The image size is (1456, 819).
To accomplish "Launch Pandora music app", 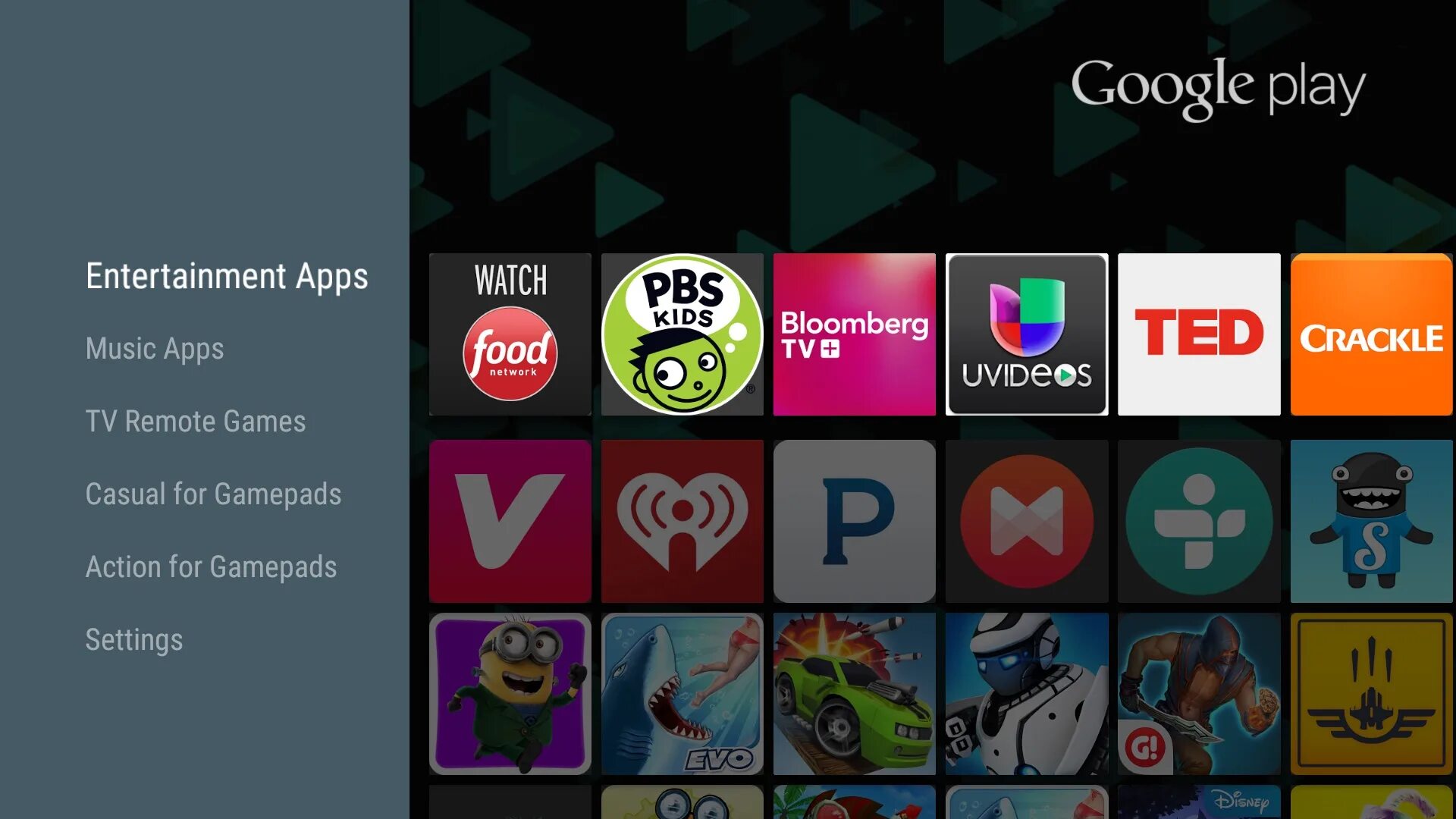I will pos(855,521).
